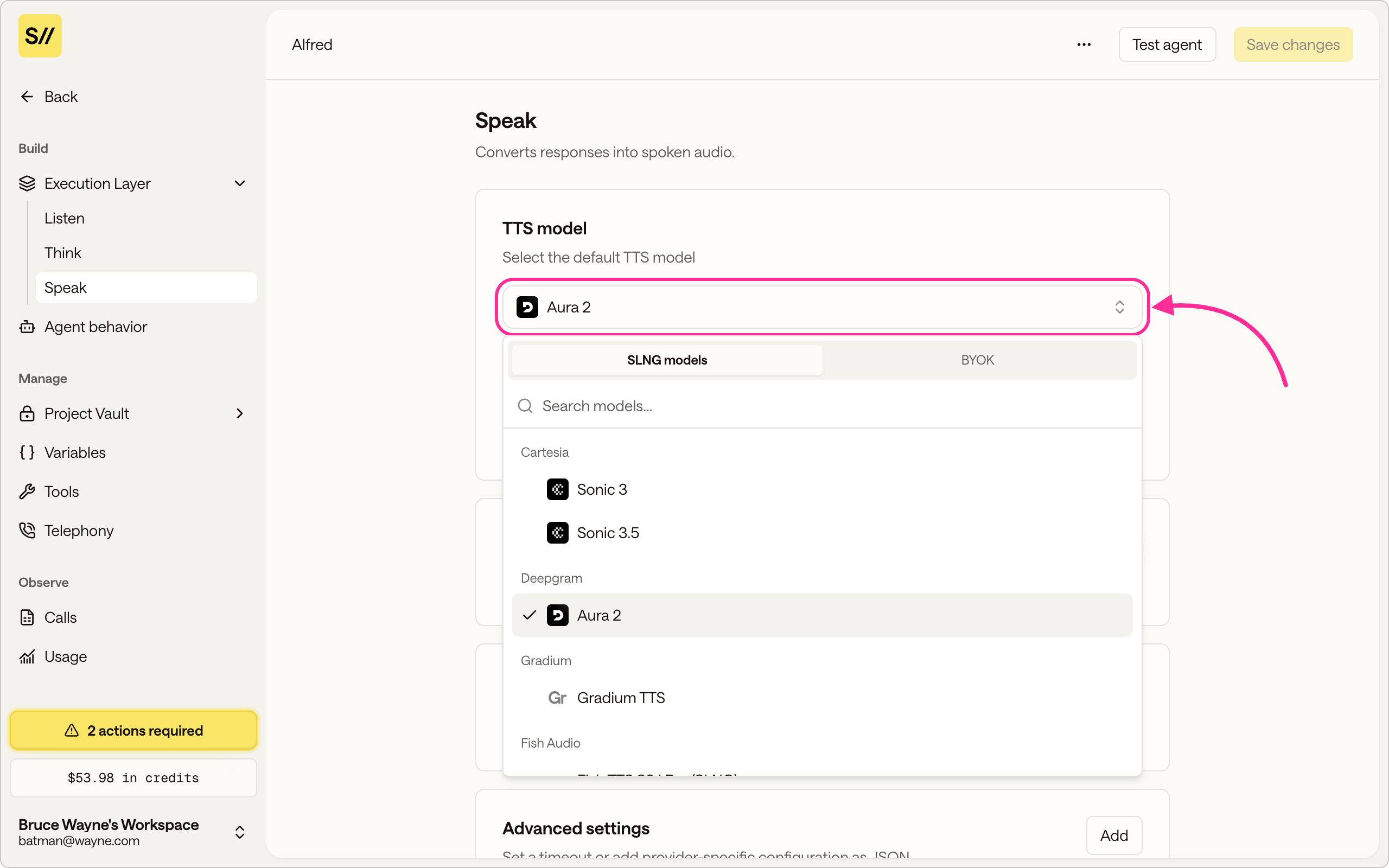Open Agent behavior page
The width and height of the screenshot is (1389, 868).
tap(133, 327)
